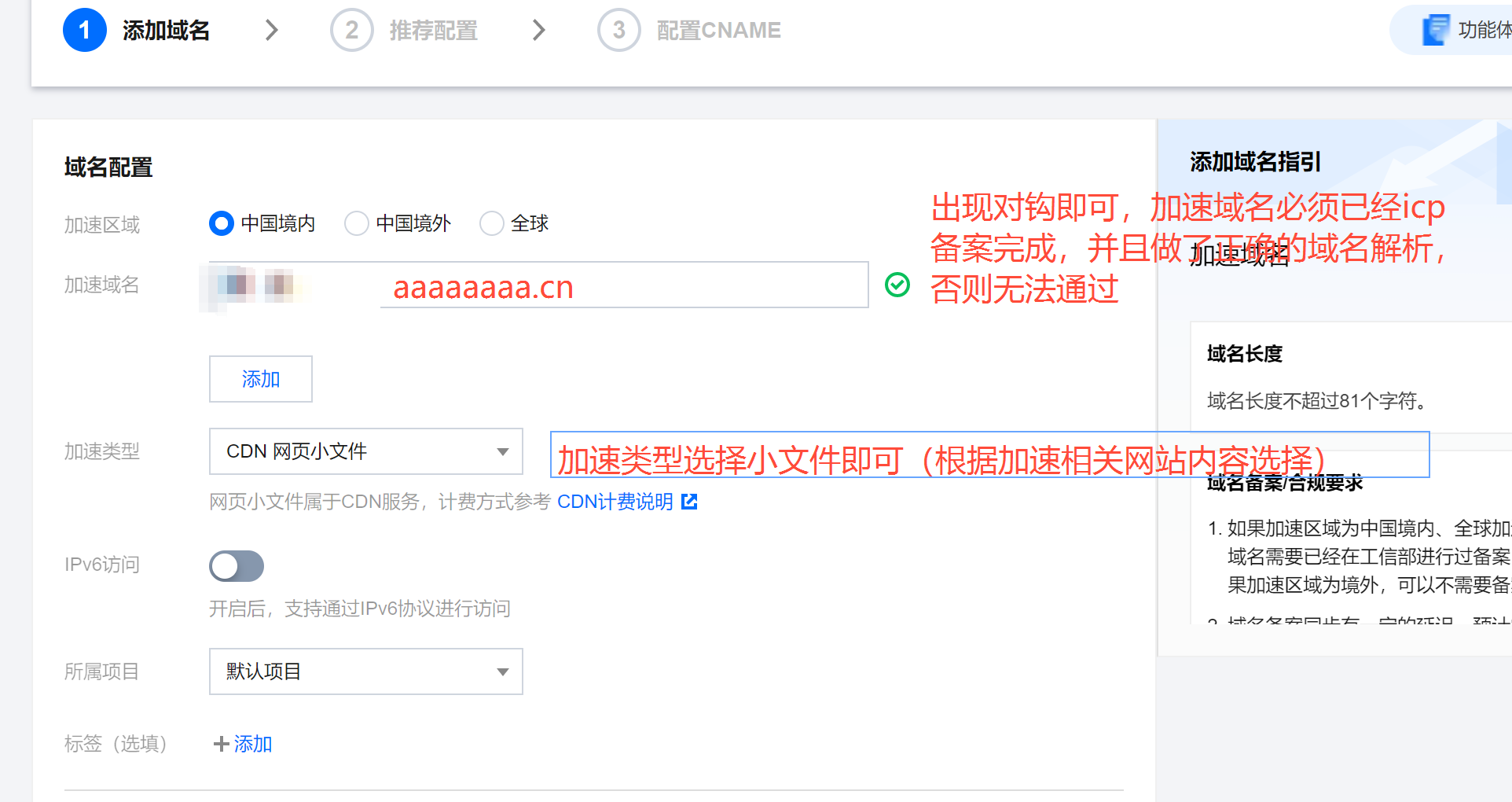Click the step 3 circle for 配置CNAME
The image size is (1512, 802).
[x=618, y=30]
